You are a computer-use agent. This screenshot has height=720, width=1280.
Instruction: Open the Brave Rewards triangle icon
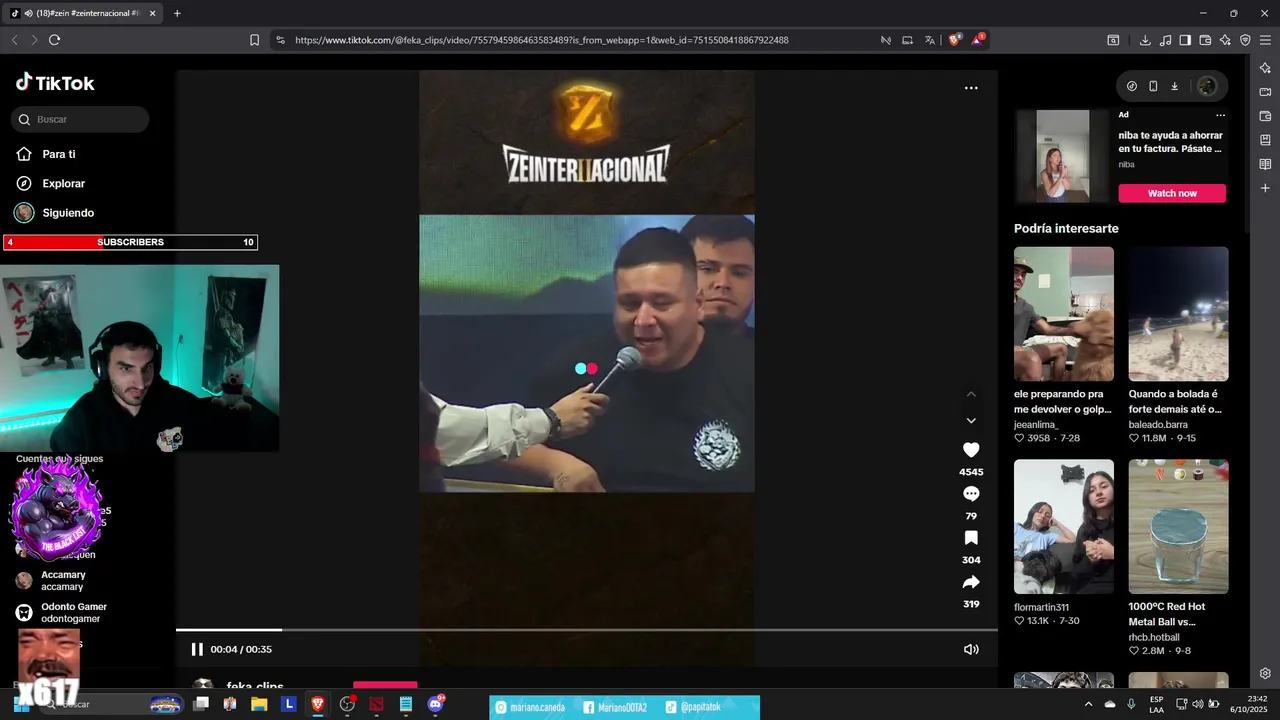(977, 40)
